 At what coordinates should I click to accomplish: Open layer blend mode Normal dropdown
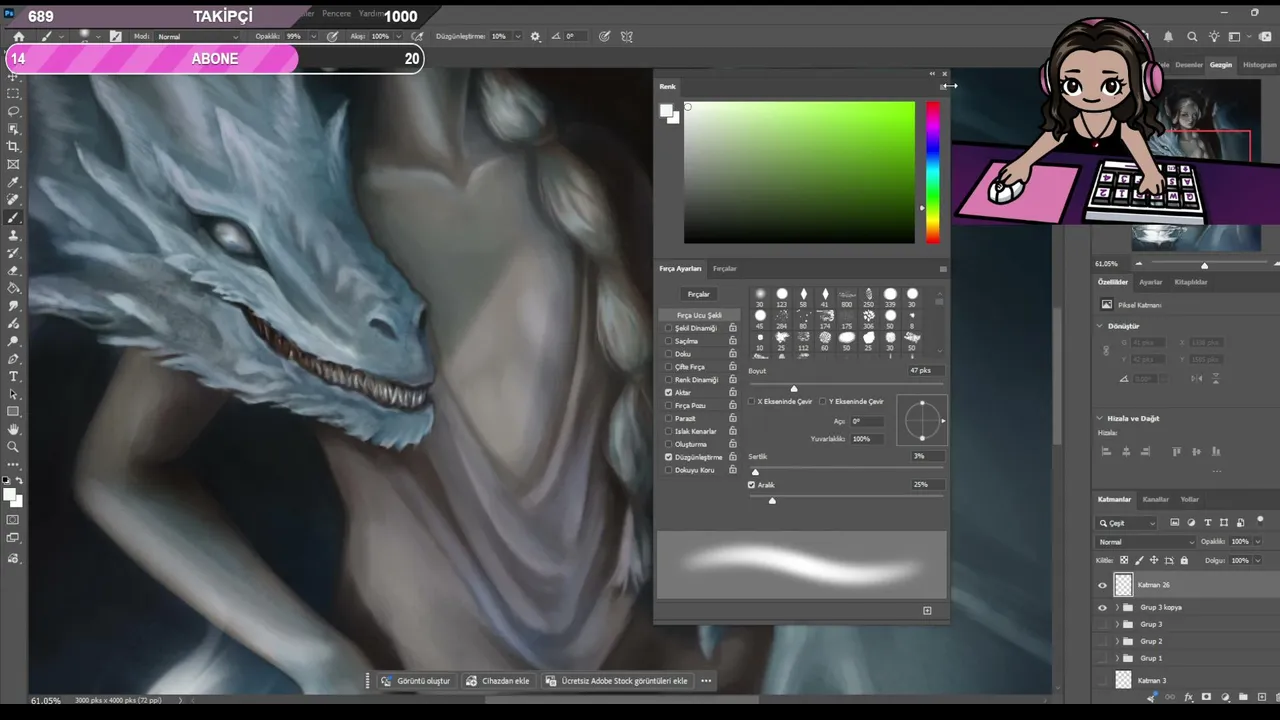[1146, 542]
